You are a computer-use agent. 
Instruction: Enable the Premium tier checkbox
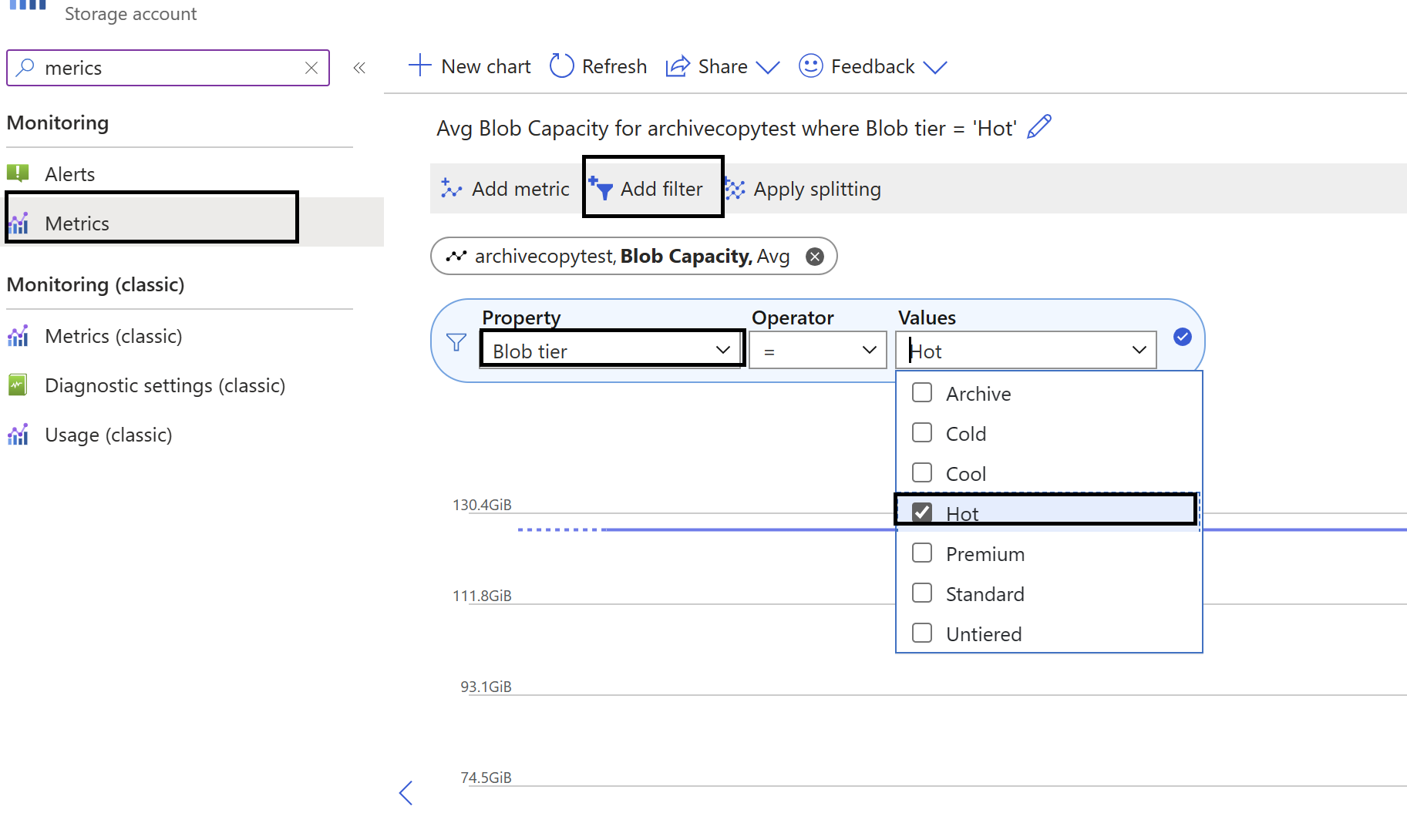[921, 553]
